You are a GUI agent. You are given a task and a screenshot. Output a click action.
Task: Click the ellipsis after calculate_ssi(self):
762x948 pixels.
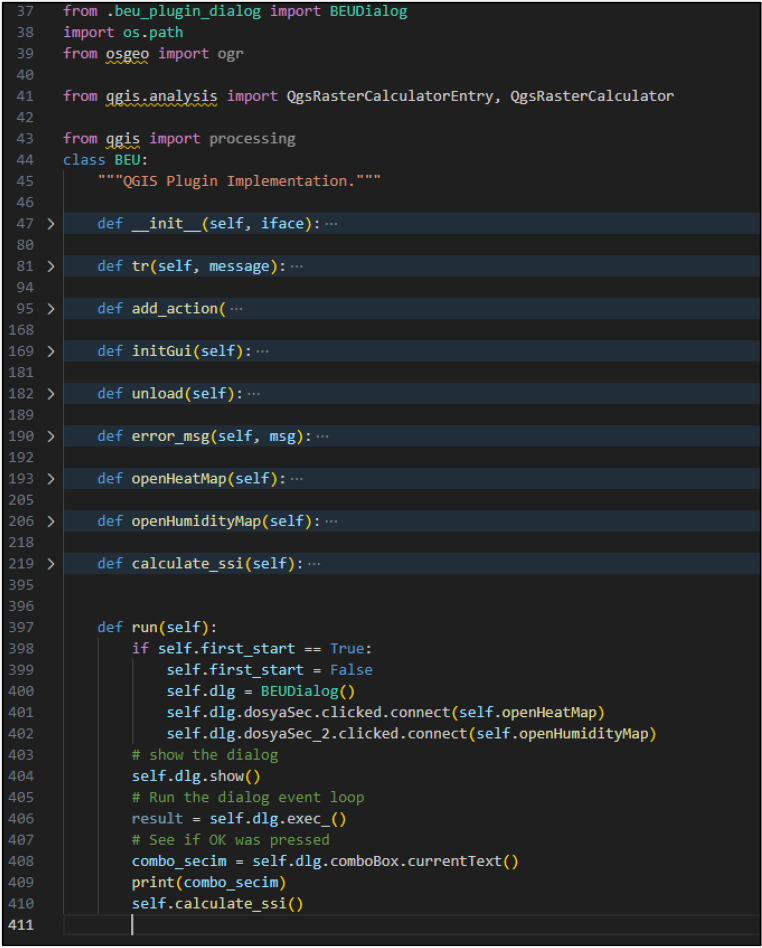coord(314,564)
